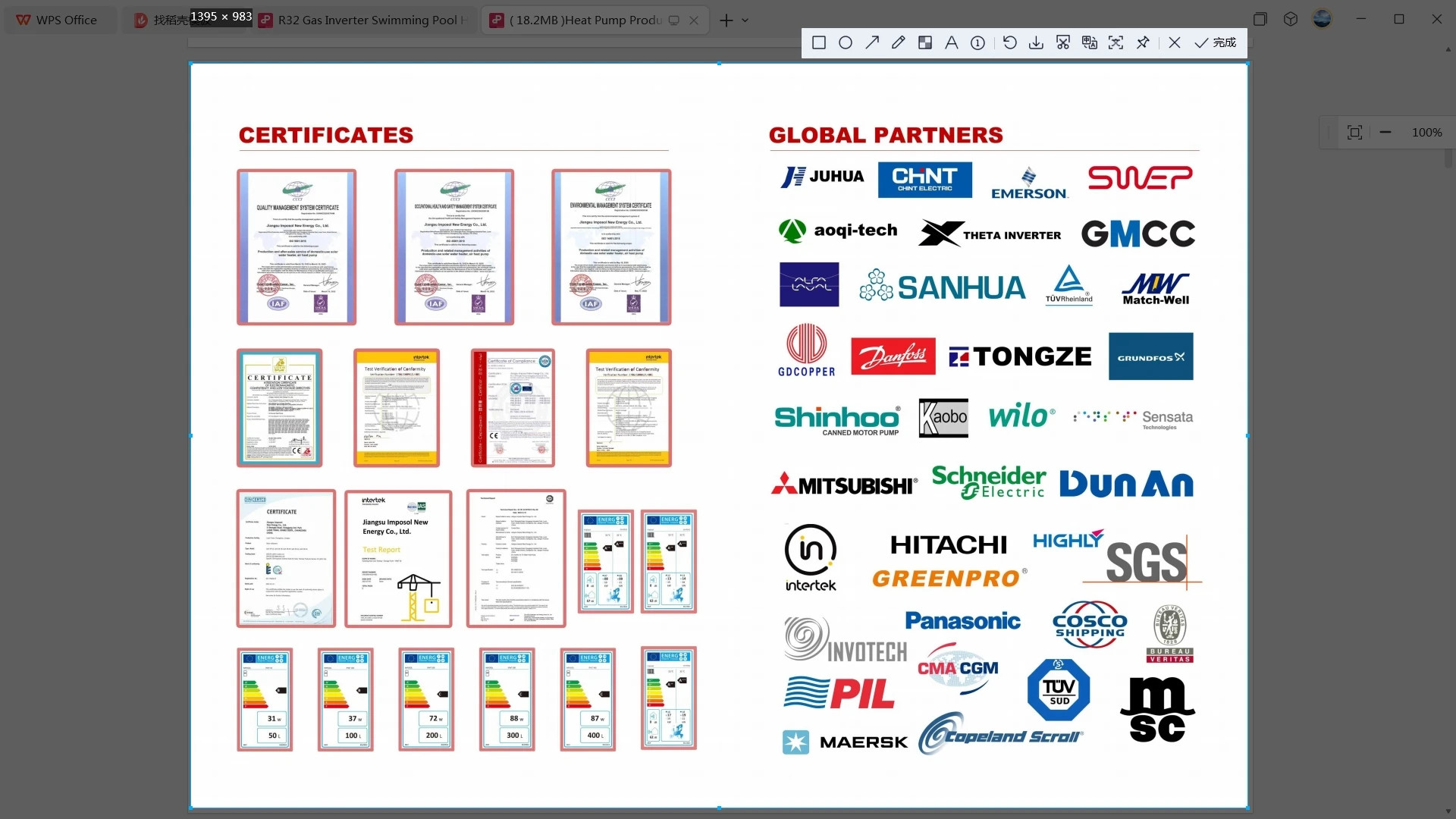The image size is (1456, 819).
Task: Select the text annotation tool
Action: click(x=951, y=42)
